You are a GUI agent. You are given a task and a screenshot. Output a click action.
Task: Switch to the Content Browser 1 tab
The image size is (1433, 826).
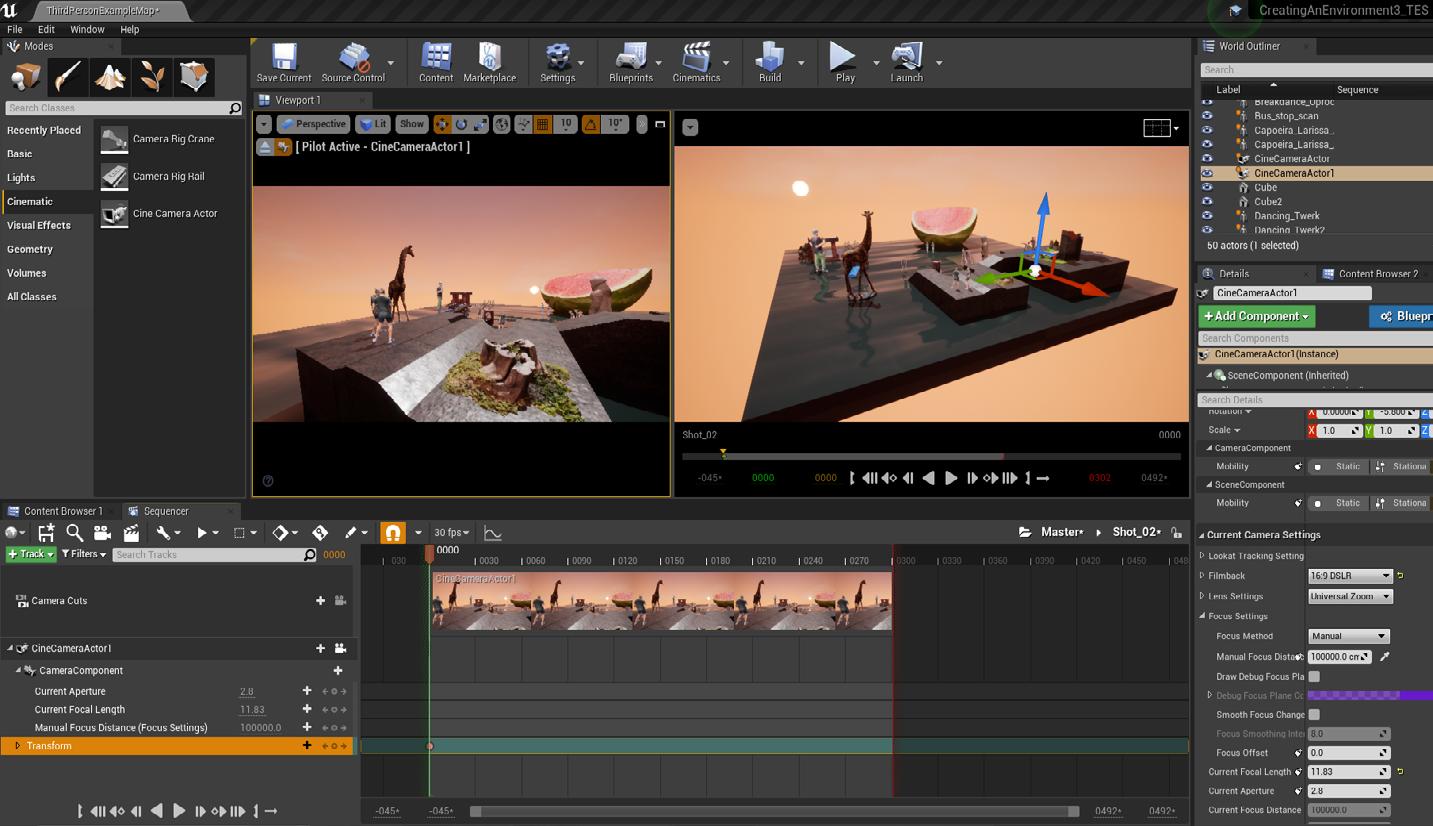pyautogui.click(x=62, y=511)
